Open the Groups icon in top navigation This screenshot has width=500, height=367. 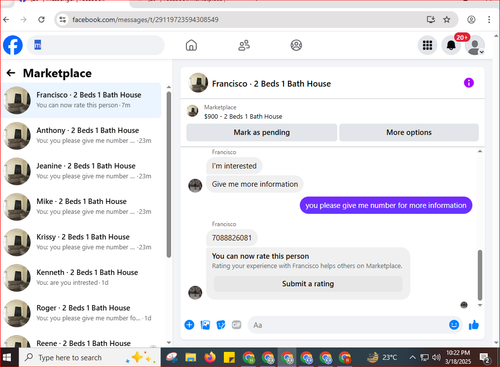296,45
